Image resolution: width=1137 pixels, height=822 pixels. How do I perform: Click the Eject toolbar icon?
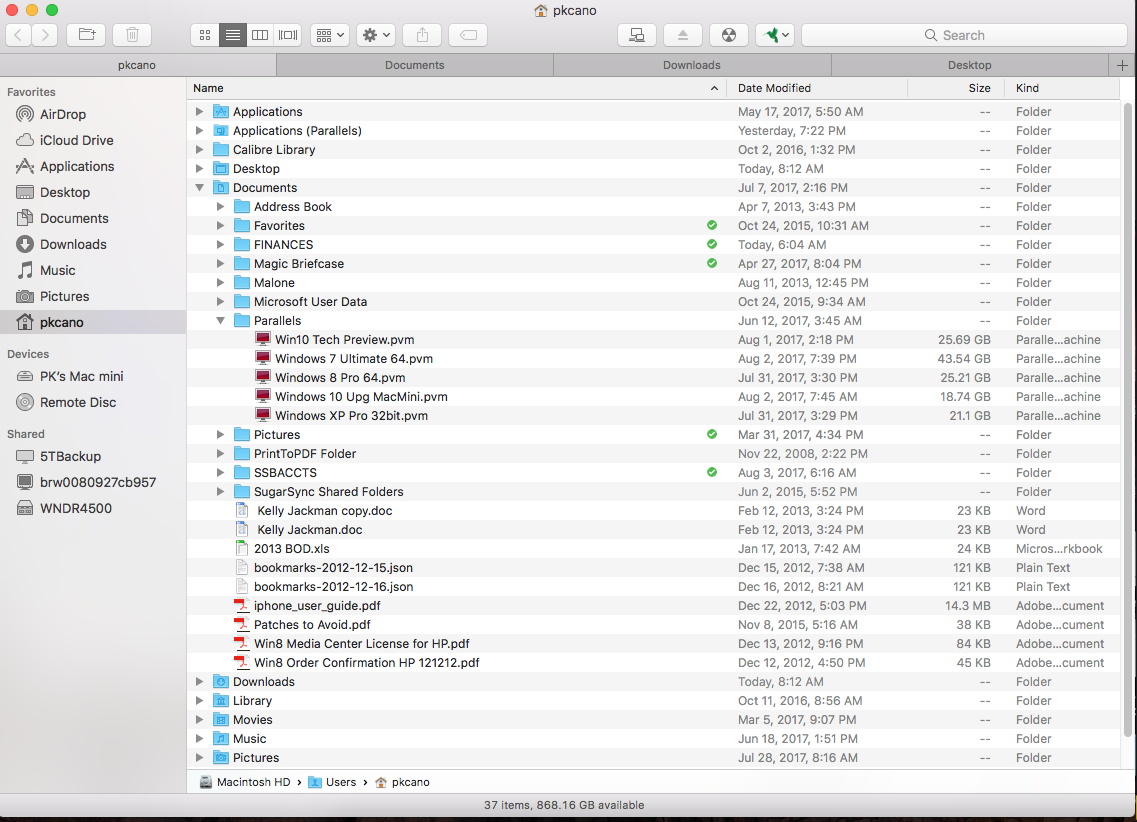683,35
